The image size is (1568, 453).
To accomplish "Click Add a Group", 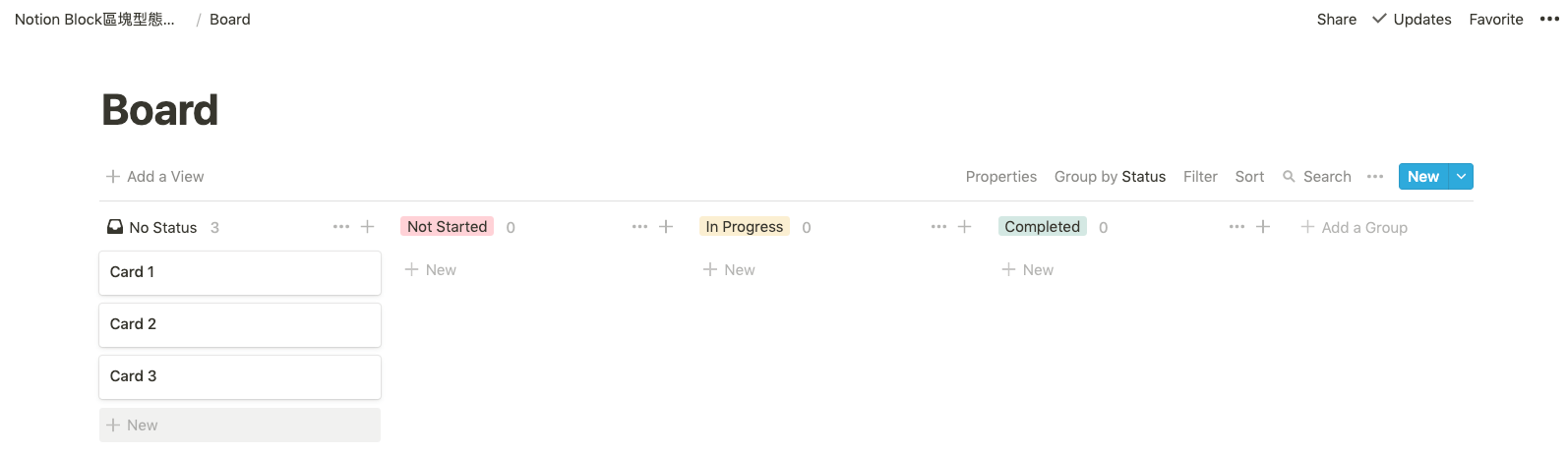I will pos(1355,227).
